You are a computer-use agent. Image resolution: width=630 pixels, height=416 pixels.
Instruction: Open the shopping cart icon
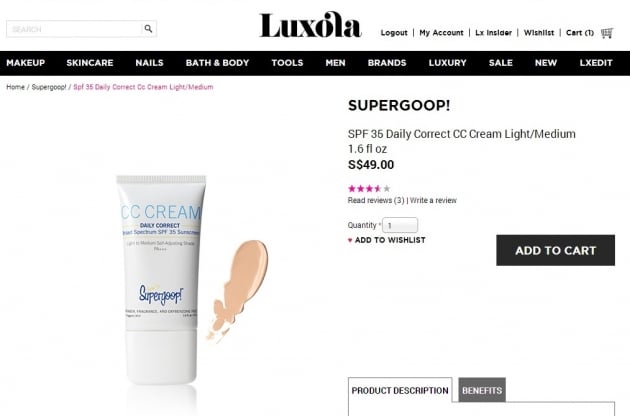[x=607, y=33]
